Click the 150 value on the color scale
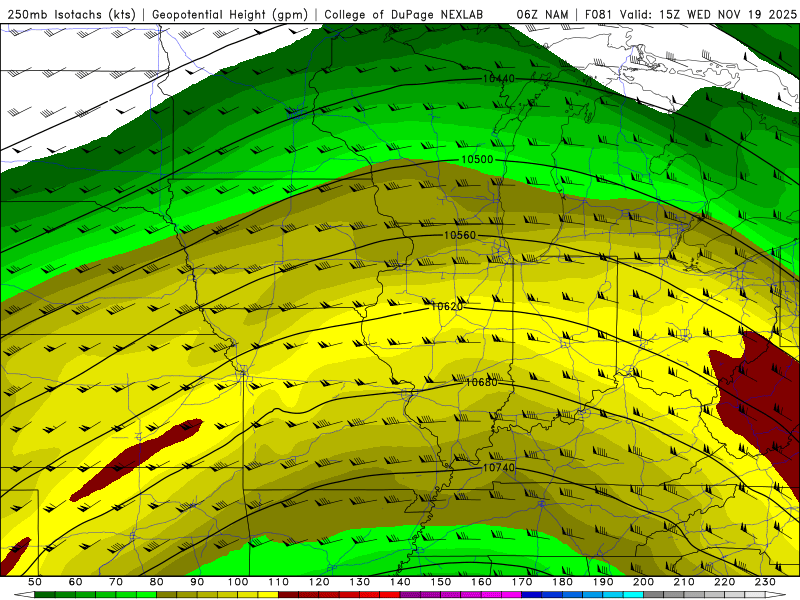Screen dimensions: 800x600 tap(441, 582)
